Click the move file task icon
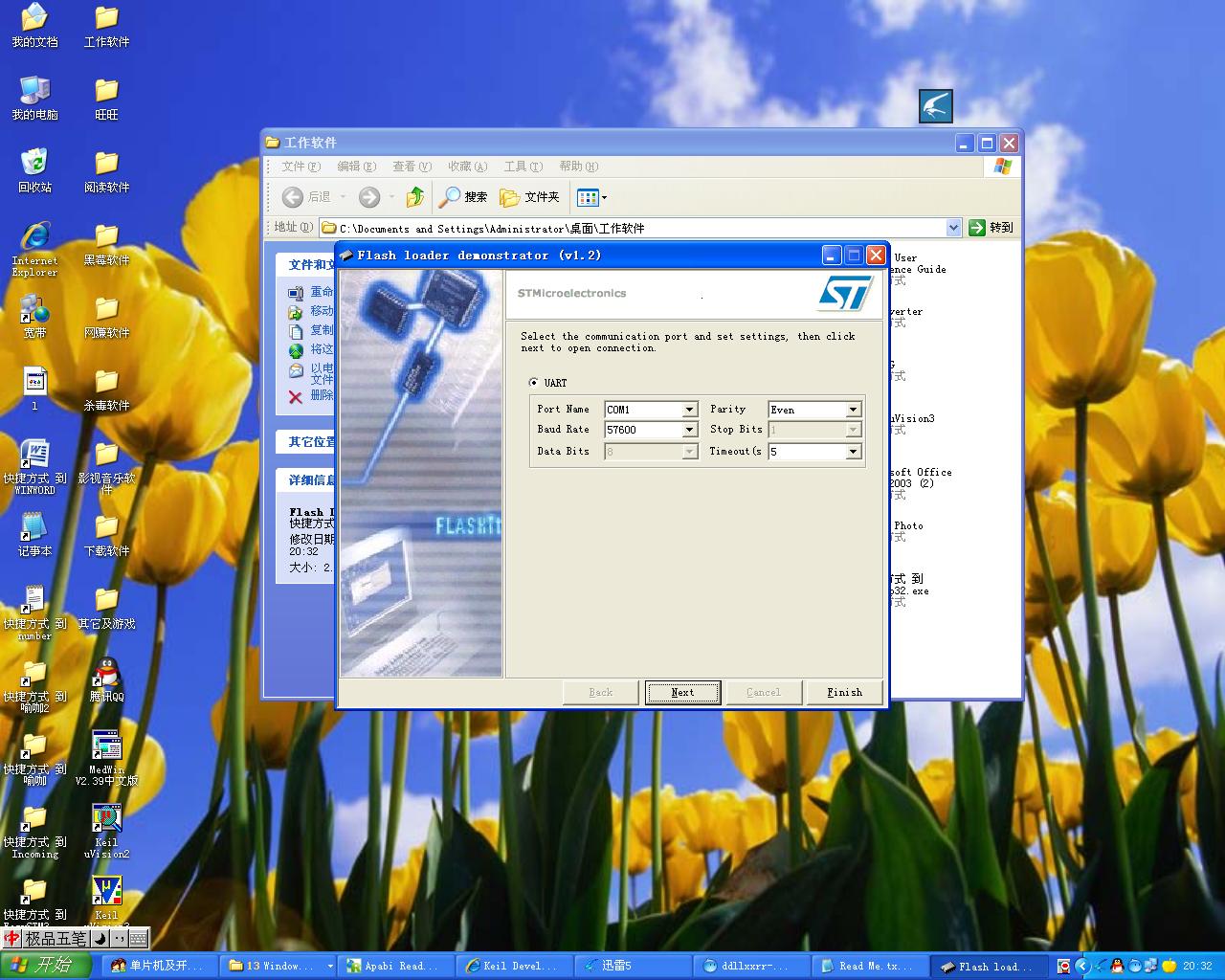This screenshot has height=980, width=1225. tap(296, 312)
